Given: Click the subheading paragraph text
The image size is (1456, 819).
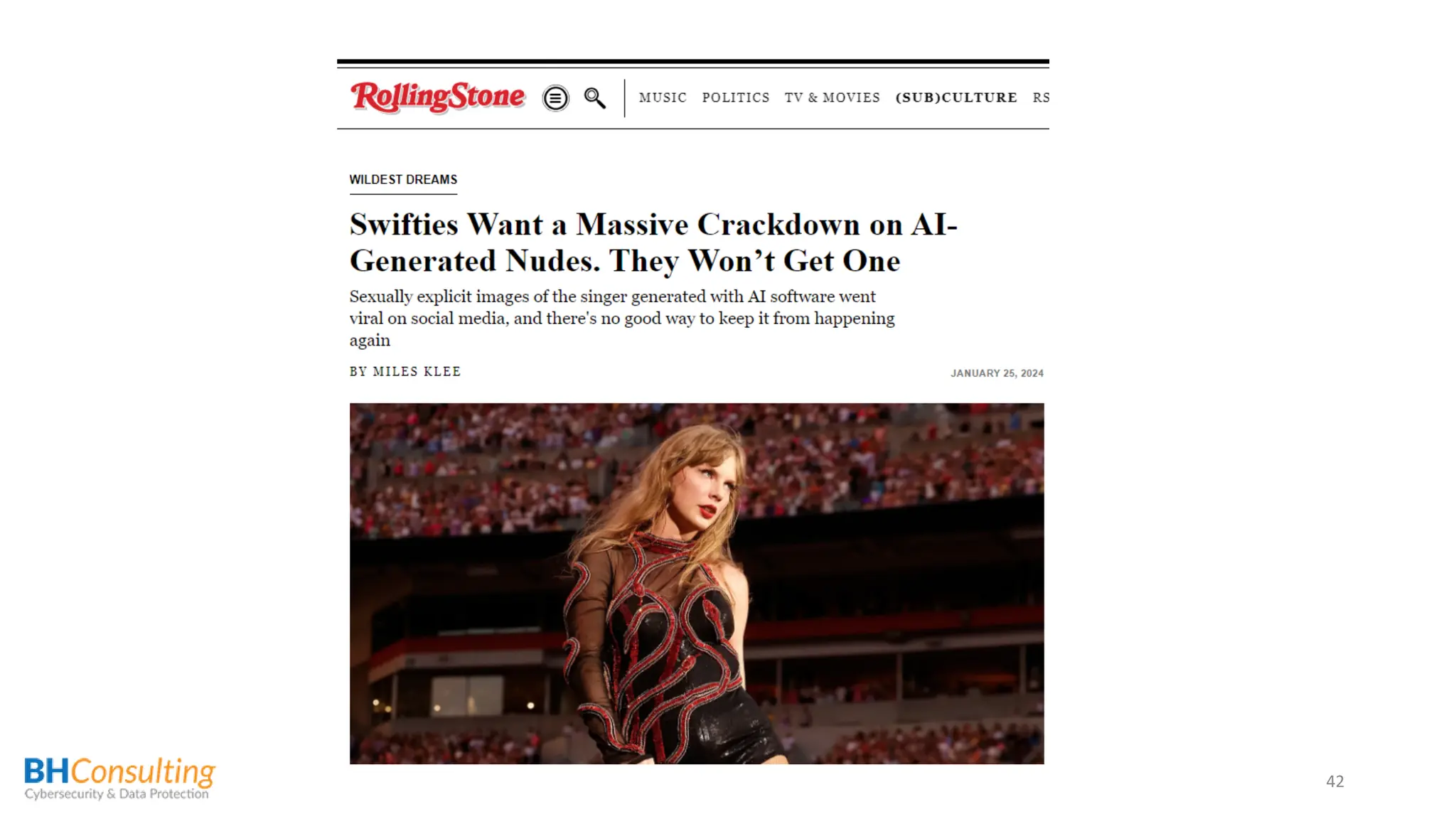Looking at the screenshot, I should coord(622,318).
